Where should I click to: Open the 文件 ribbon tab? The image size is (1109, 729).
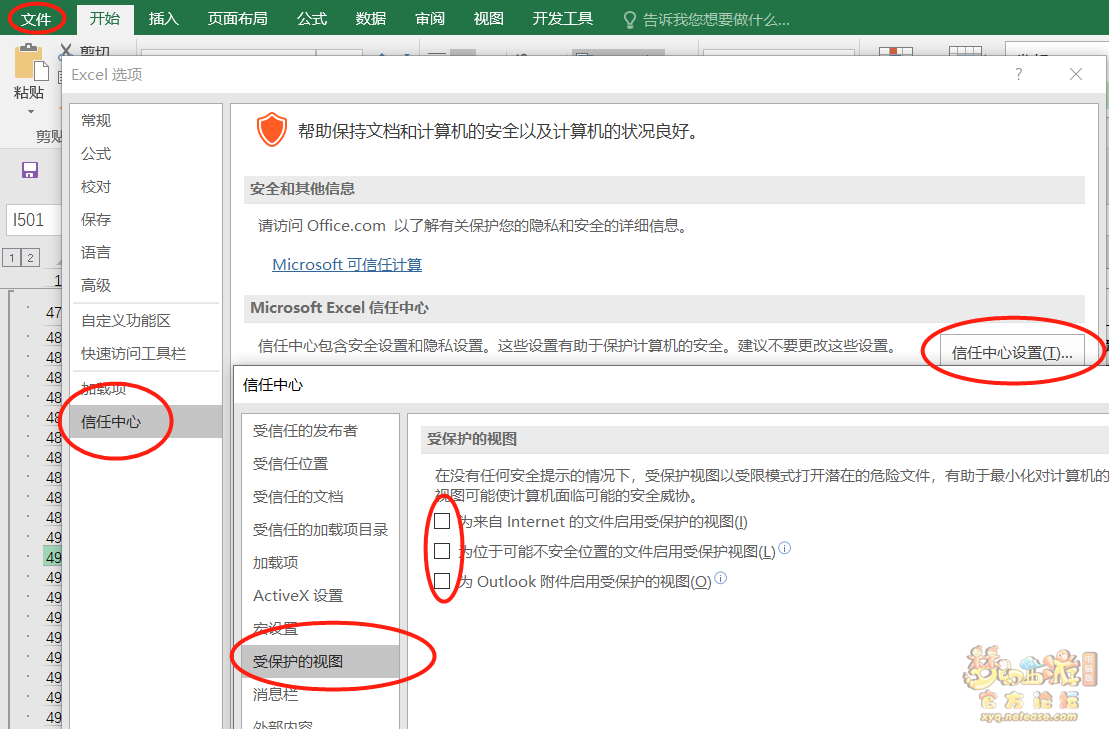point(35,19)
